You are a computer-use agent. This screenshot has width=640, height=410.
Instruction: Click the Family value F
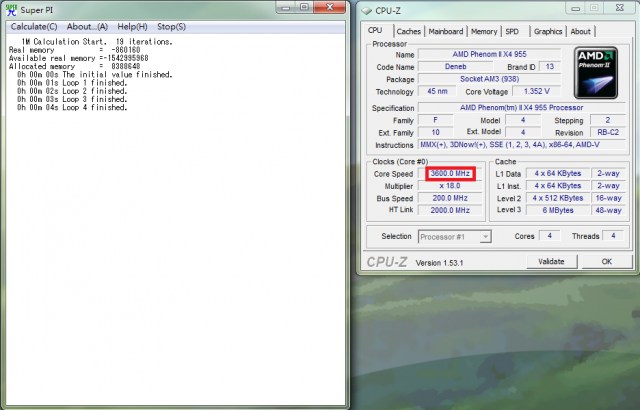tap(436, 120)
